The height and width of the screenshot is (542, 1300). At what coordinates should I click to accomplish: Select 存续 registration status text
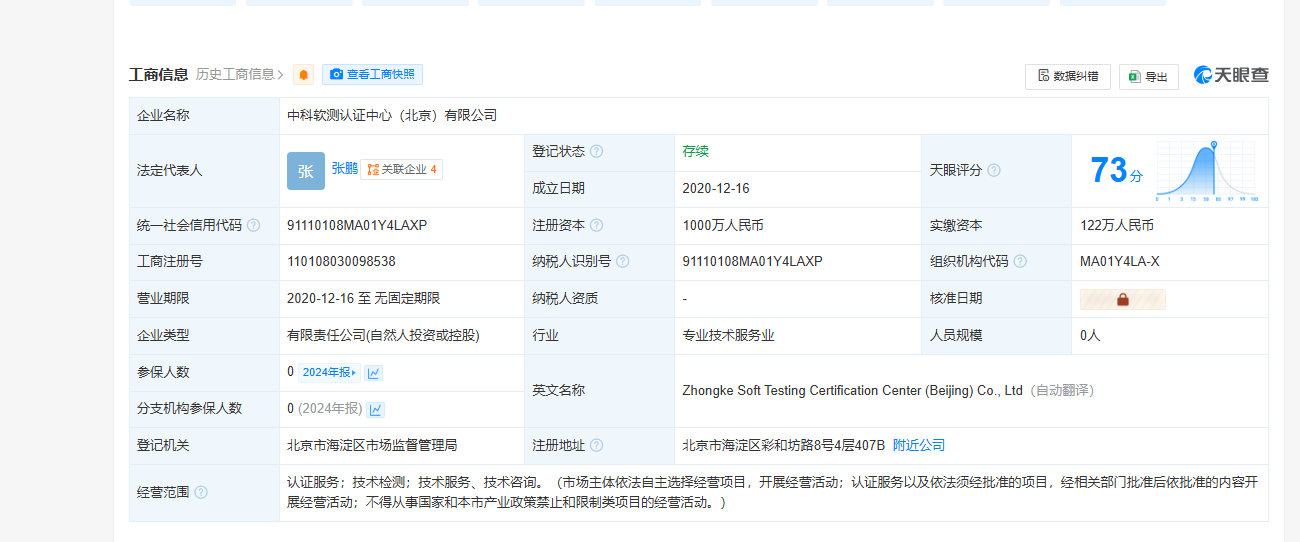(695, 152)
